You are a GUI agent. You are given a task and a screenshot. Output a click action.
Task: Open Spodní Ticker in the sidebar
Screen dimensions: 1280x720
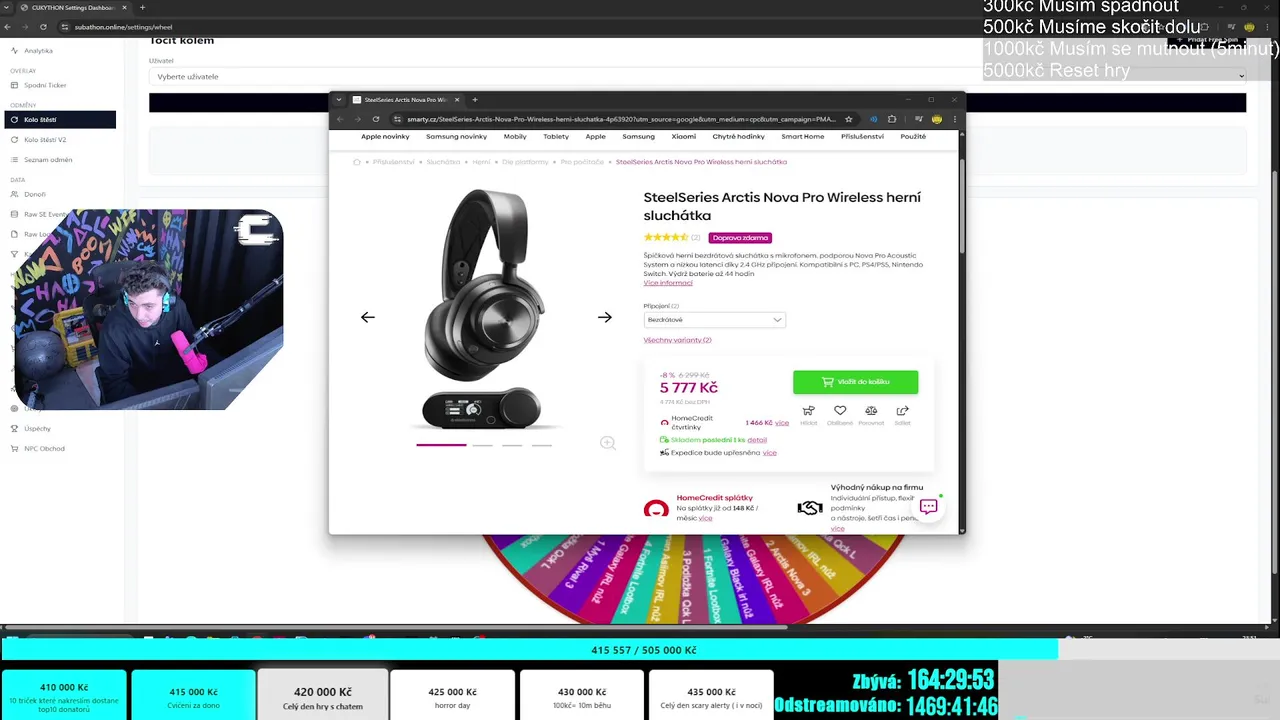pos(45,85)
